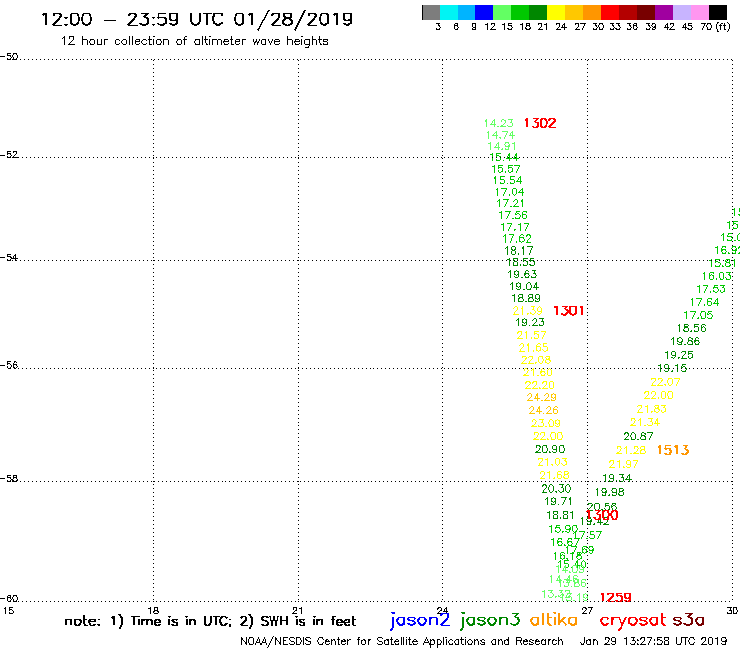Screen dimensions: 740x650
Task: Click the '70 (ft)' scale label
Action: pyautogui.click(x=715, y=27)
